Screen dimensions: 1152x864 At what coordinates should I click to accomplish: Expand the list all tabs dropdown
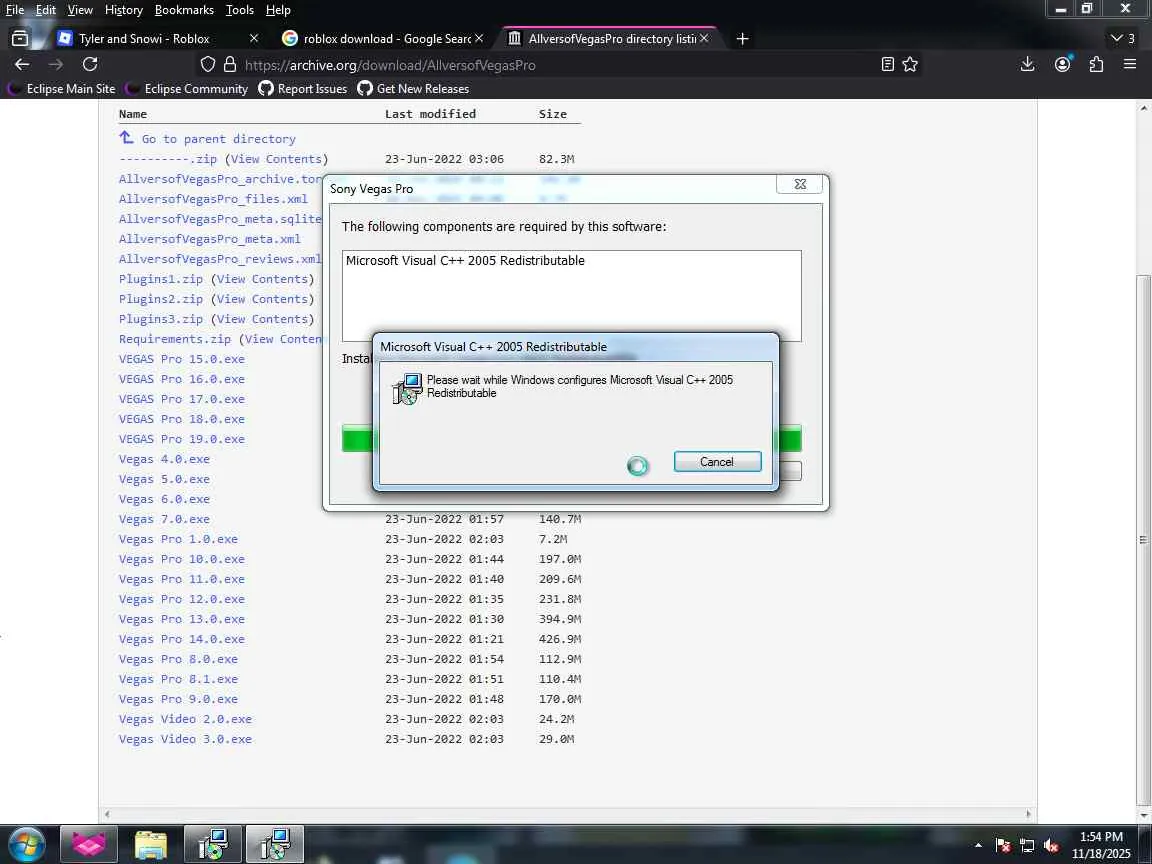[1122, 38]
